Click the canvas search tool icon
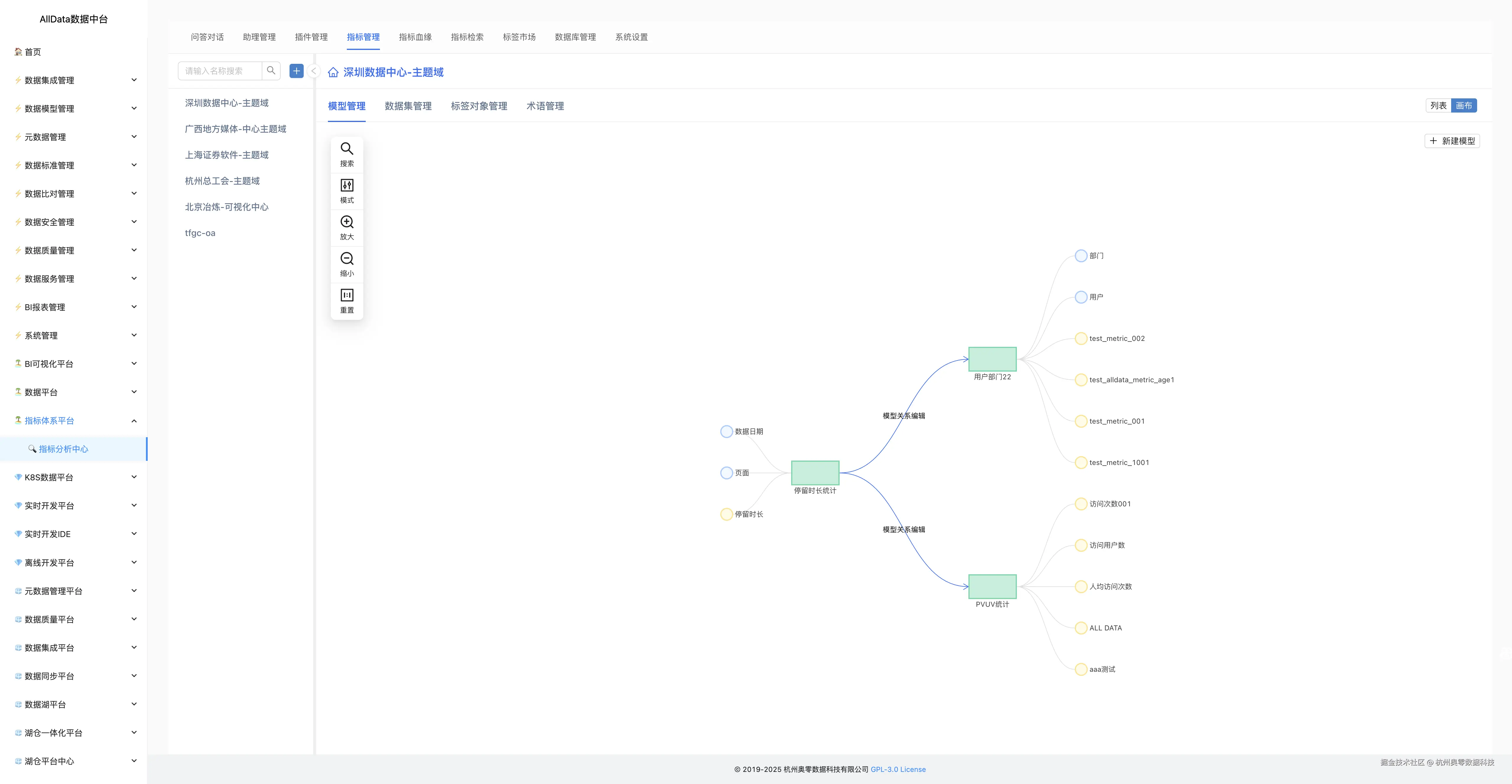 347,149
